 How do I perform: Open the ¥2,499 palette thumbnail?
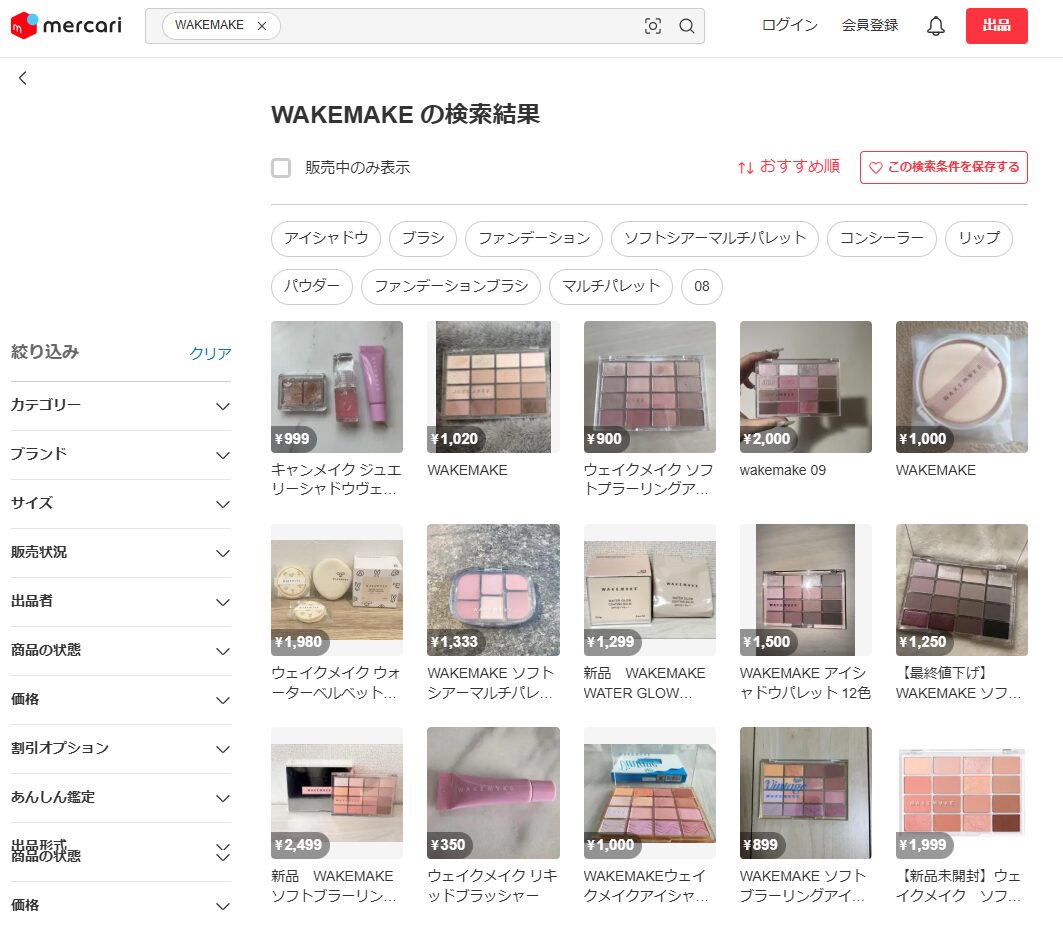click(x=337, y=793)
